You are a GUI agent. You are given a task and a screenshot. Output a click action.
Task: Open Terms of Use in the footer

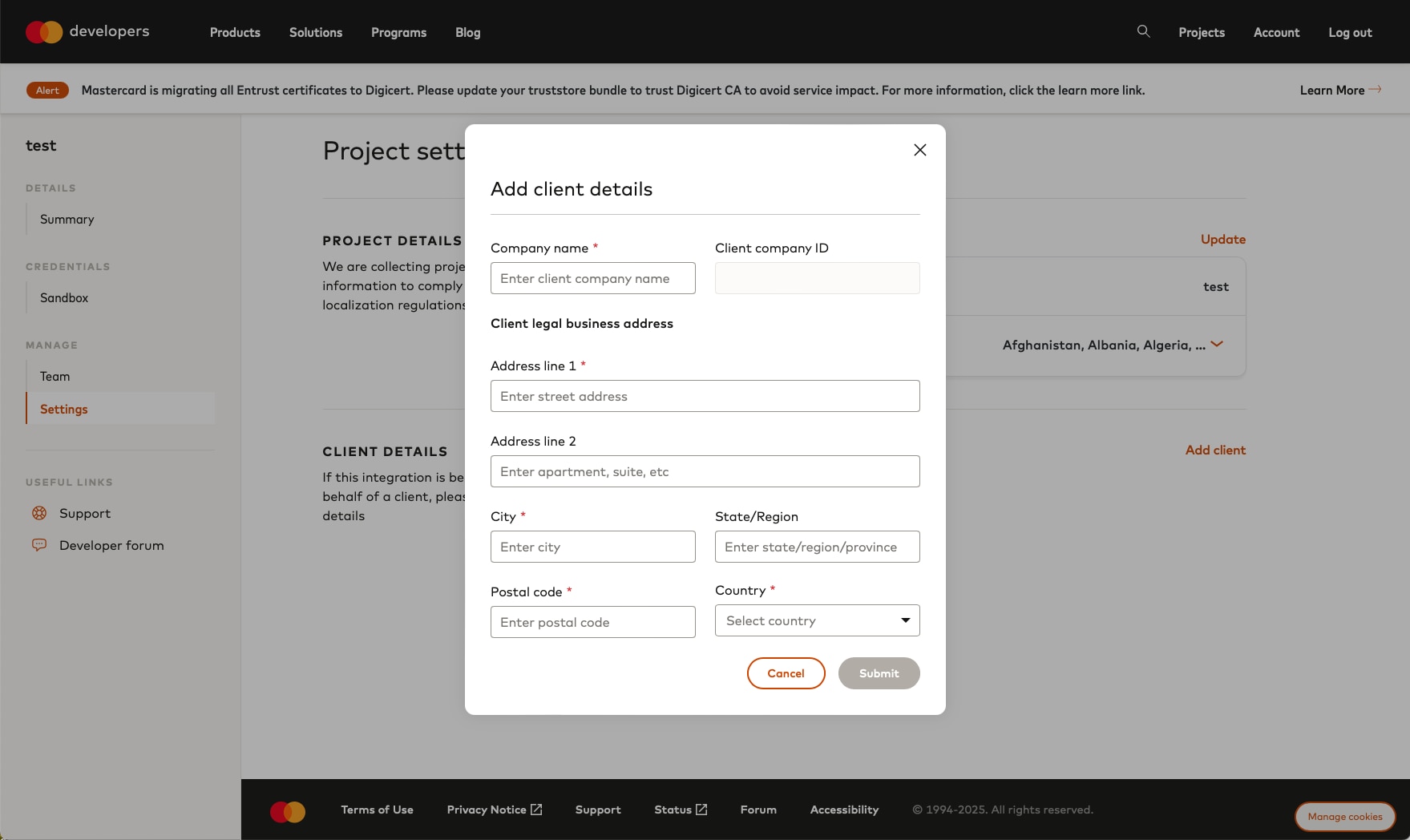coord(377,810)
